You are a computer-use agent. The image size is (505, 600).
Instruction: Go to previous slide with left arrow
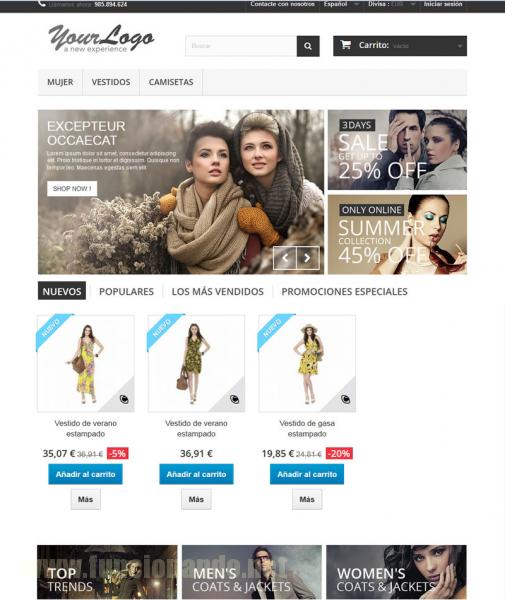tap(285, 258)
